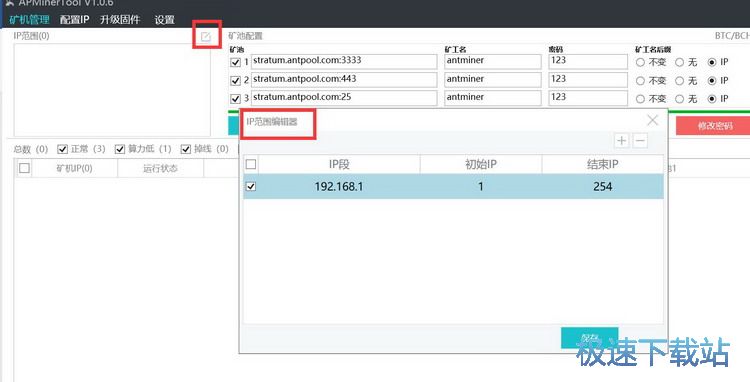The width and height of the screenshot is (750, 382).
Task: Click the stratum.antpool.com:443 pool field
Action: click(x=344, y=79)
